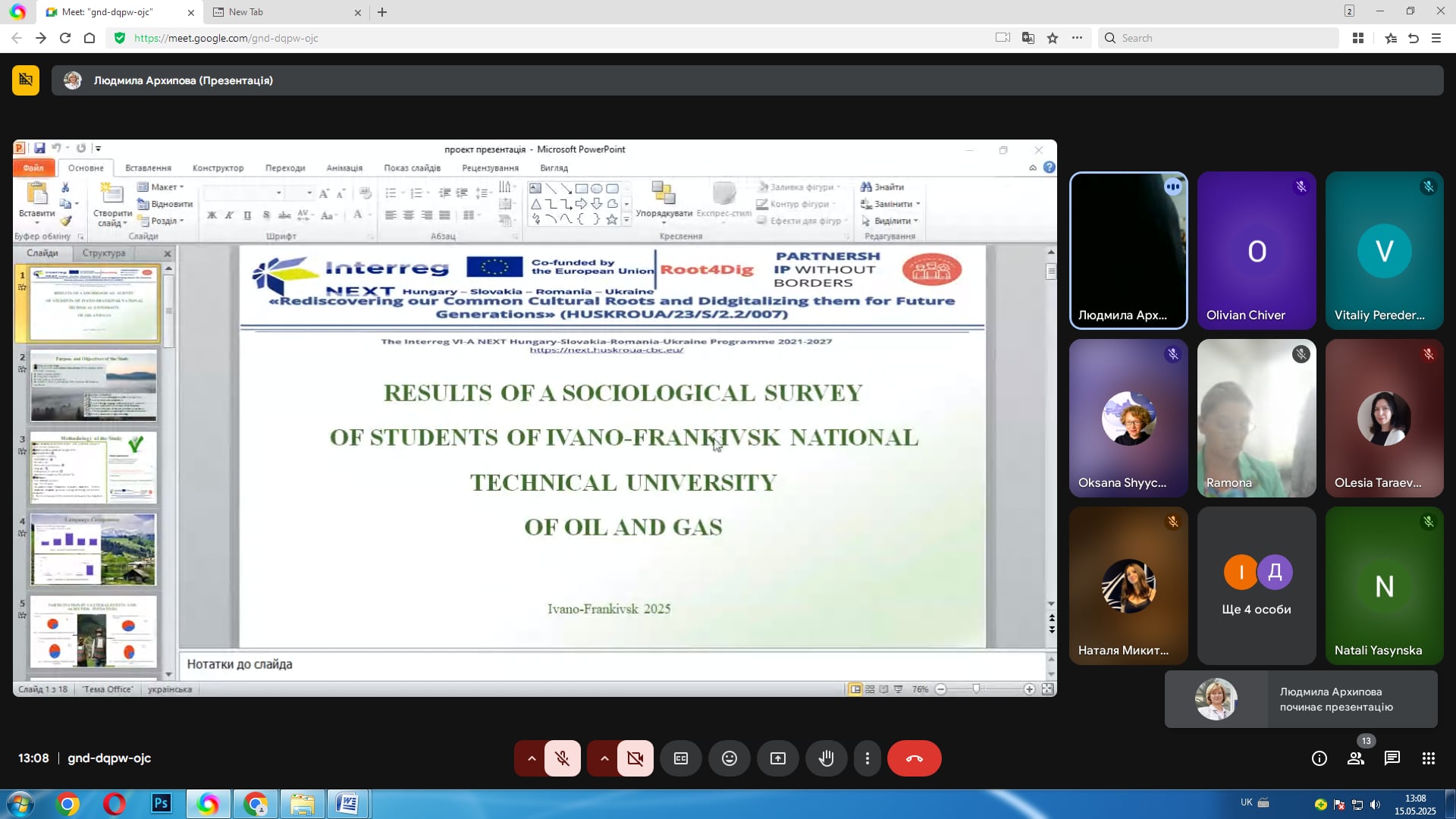Viewport: 1456px width, 819px height.
Task: Click Створити слайд new slide button
Action: click(x=112, y=205)
